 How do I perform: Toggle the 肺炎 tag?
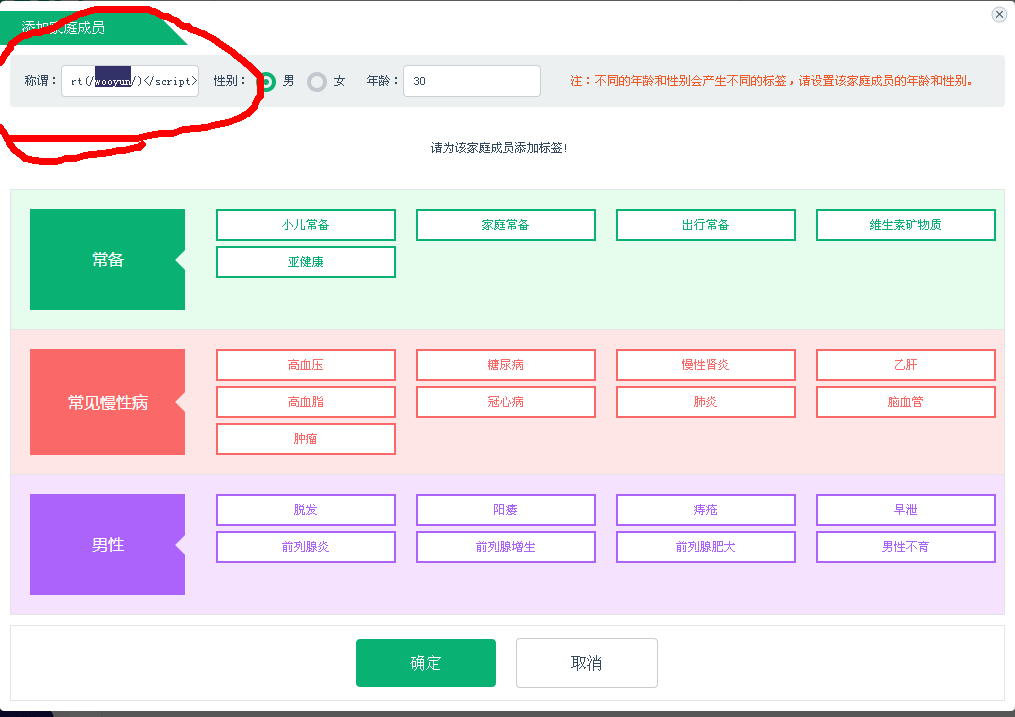point(706,402)
